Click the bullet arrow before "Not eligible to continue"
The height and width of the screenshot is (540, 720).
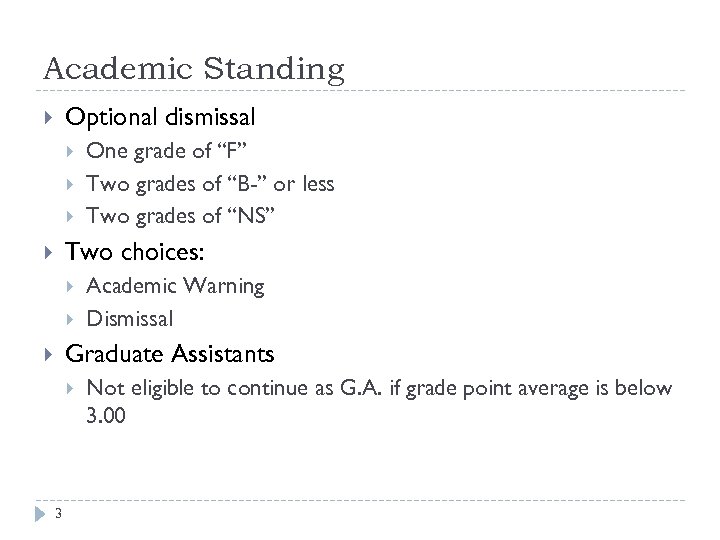pyautogui.click(x=70, y=388)
